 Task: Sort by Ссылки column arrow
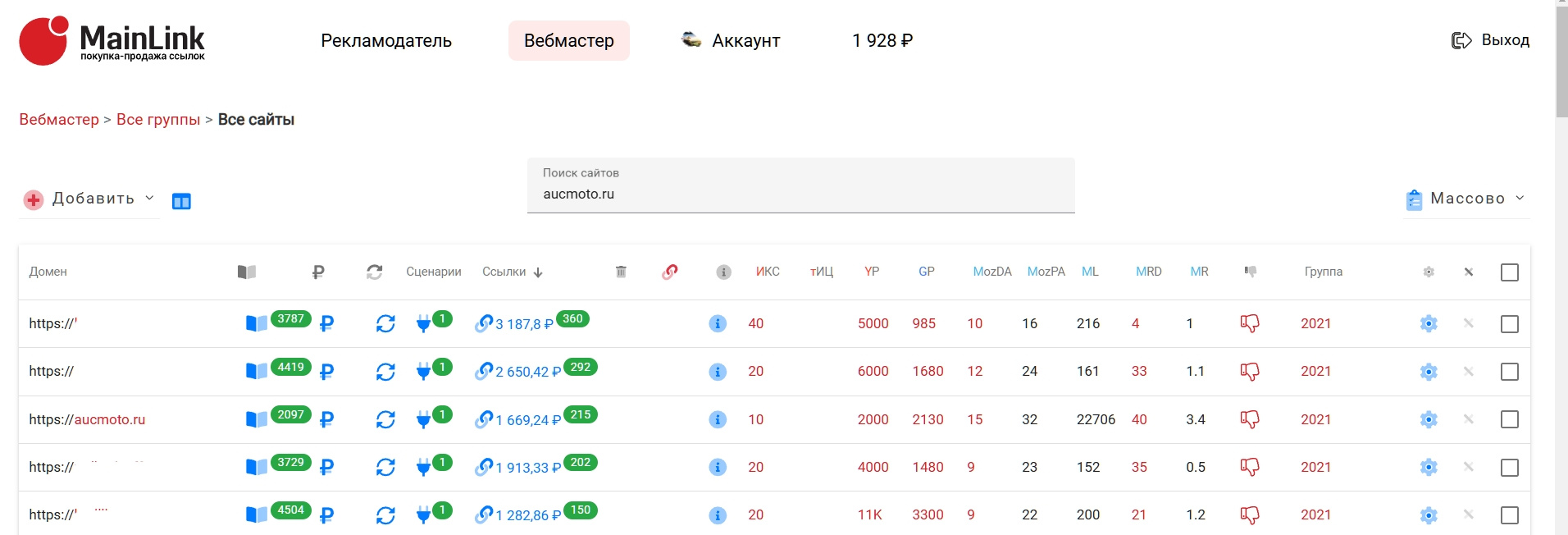click(x=538, y=272)
